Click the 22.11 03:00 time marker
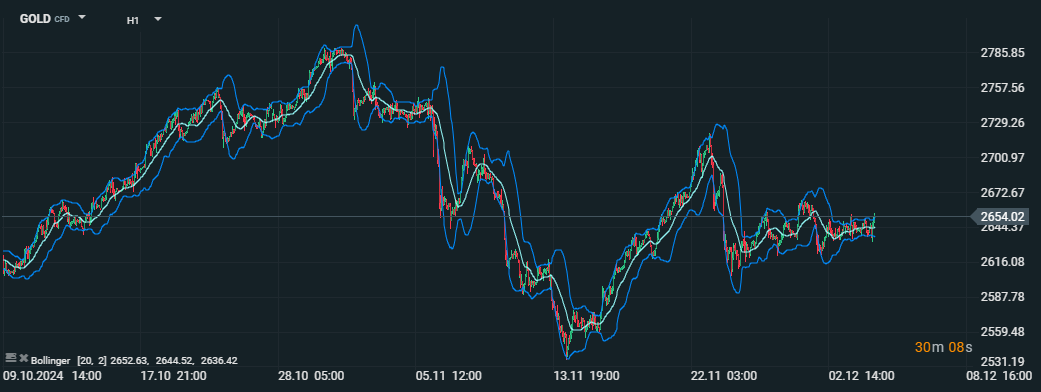This screenshot has width=1041, height=392. (724, 376)
